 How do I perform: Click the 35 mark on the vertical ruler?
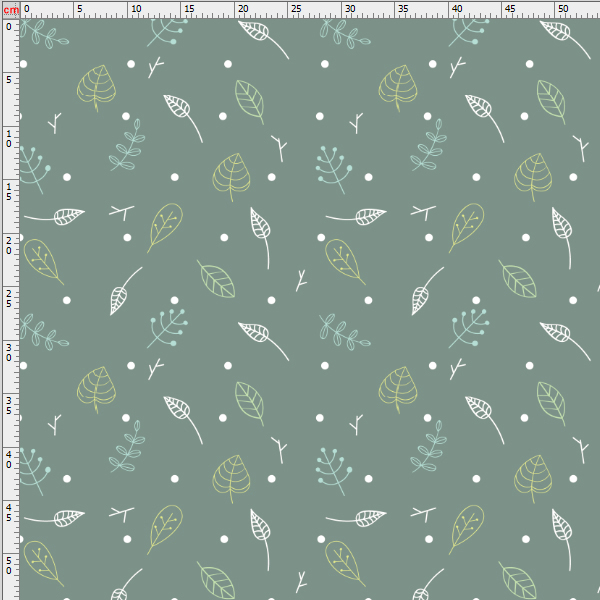tap(8, 406)
